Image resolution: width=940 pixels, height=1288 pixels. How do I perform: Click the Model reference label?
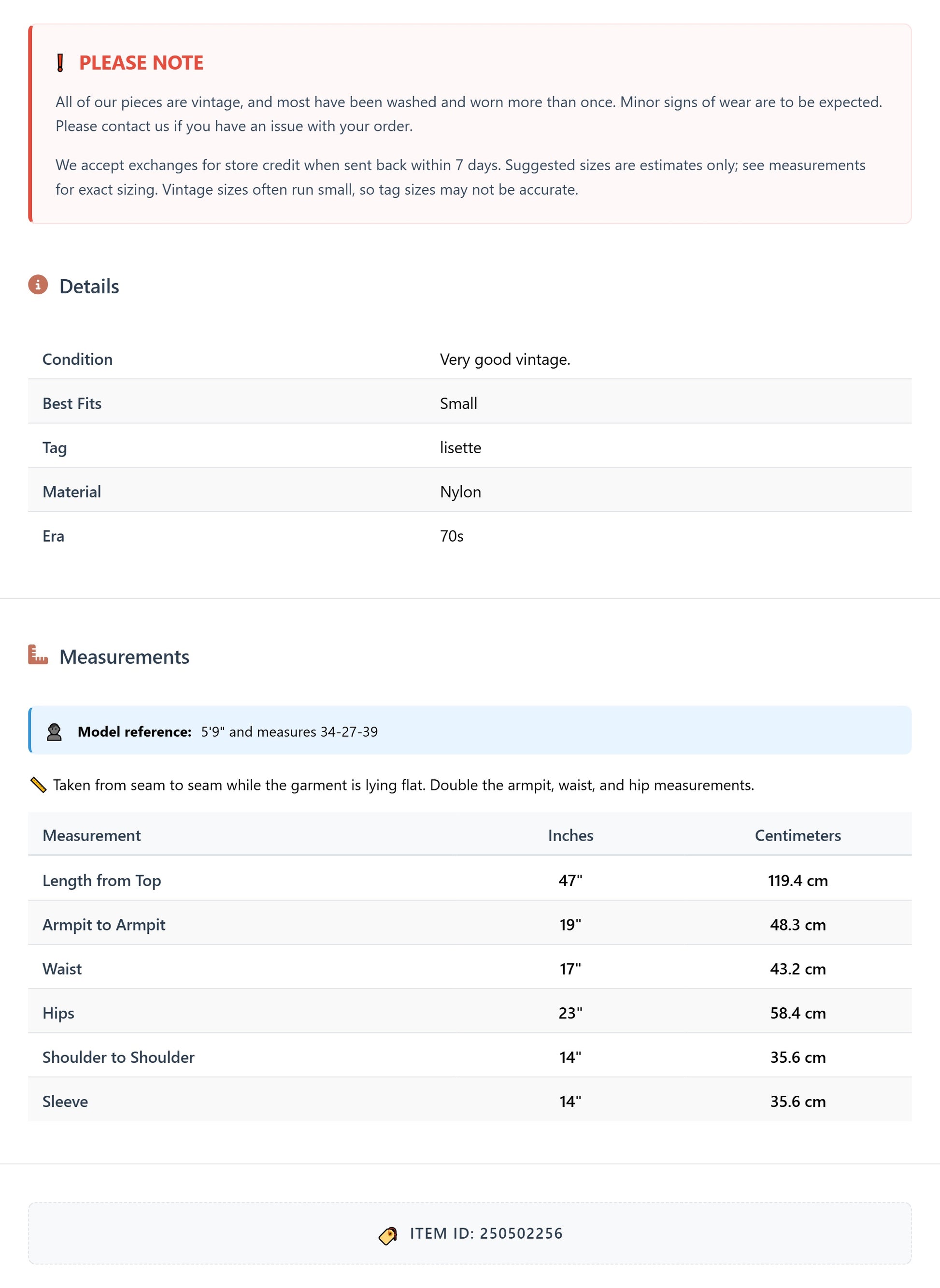pos(134,731)
